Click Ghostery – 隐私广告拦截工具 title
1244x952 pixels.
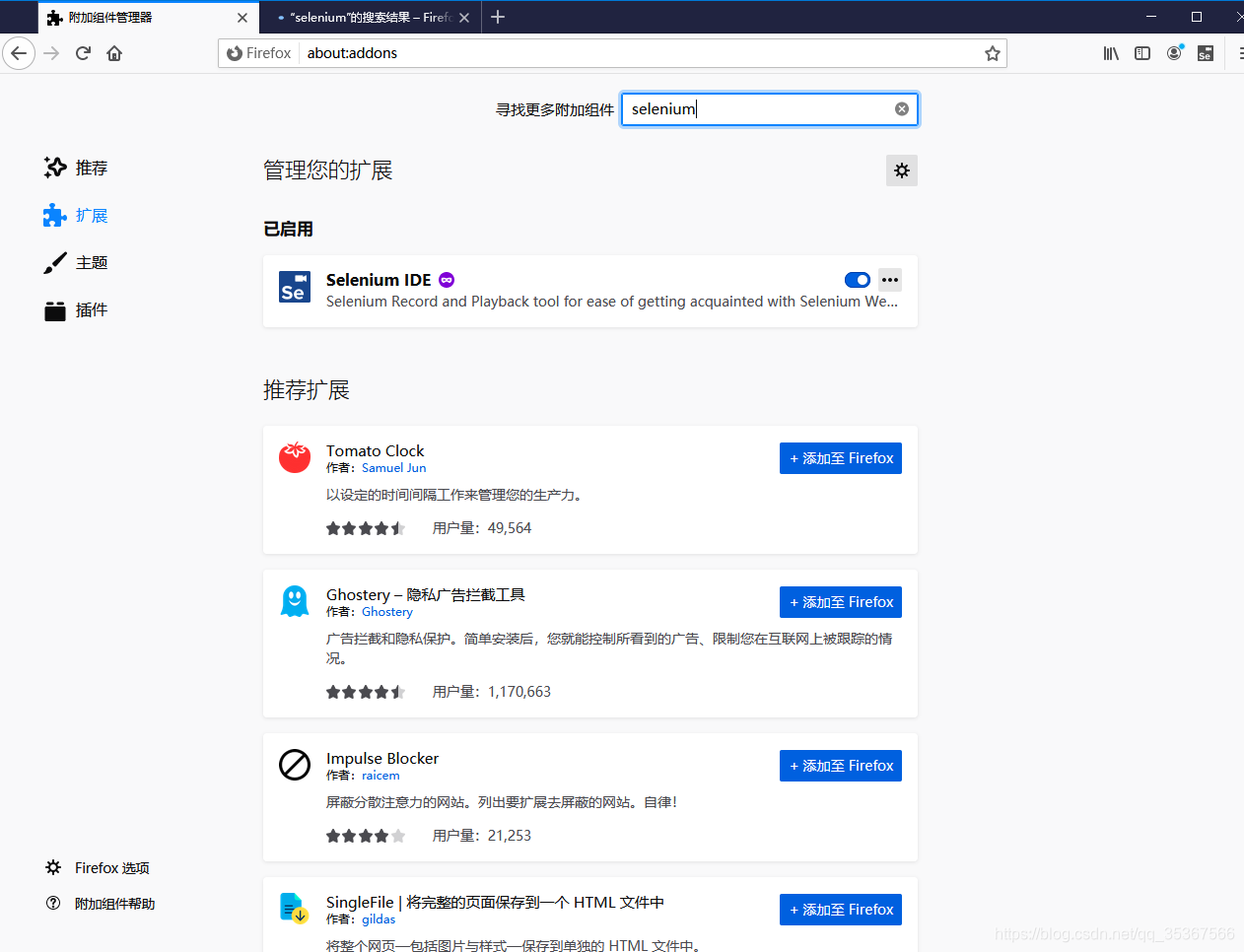coord(426,595)
